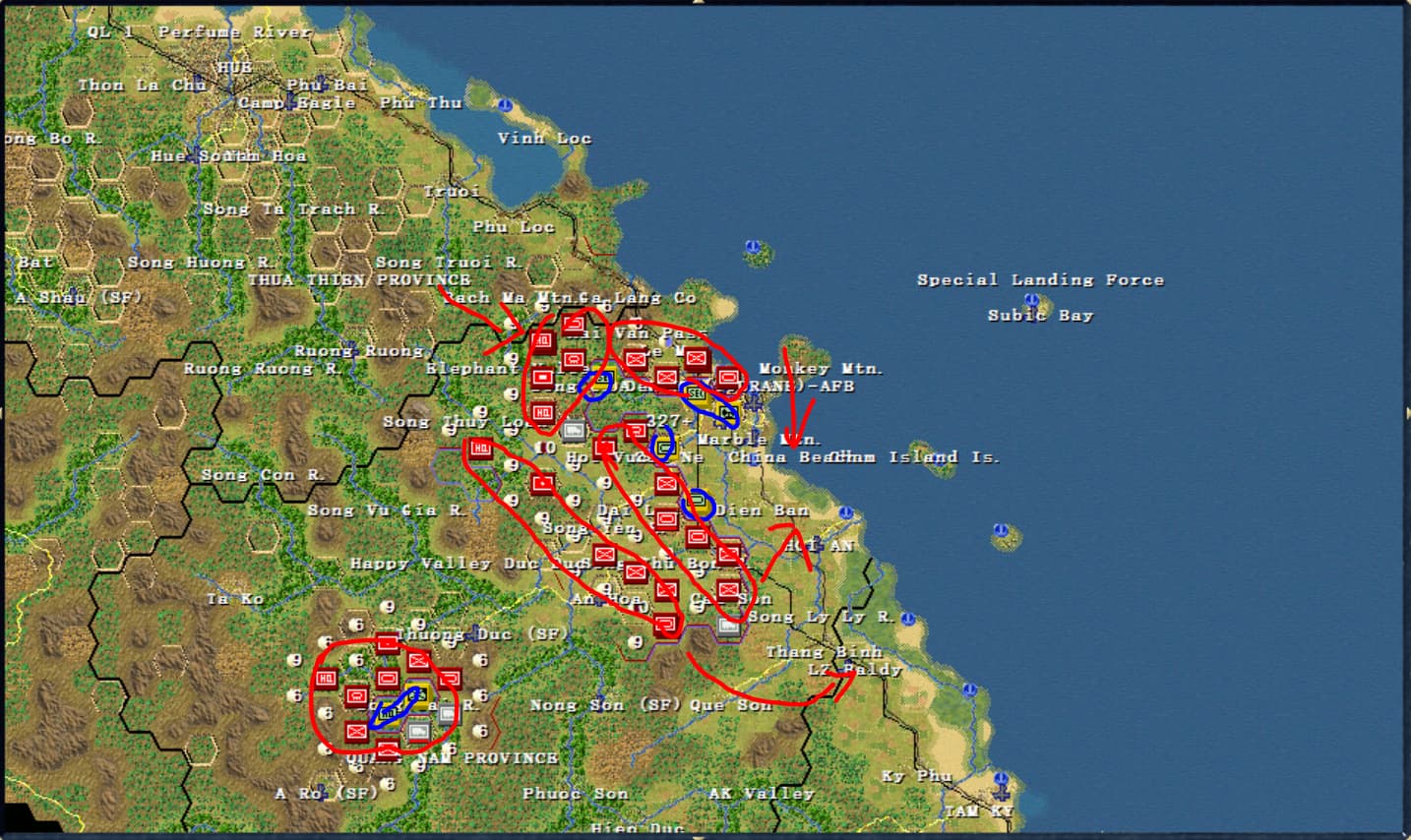Click the Monkey Mtn. label

(x=821, y=369)
